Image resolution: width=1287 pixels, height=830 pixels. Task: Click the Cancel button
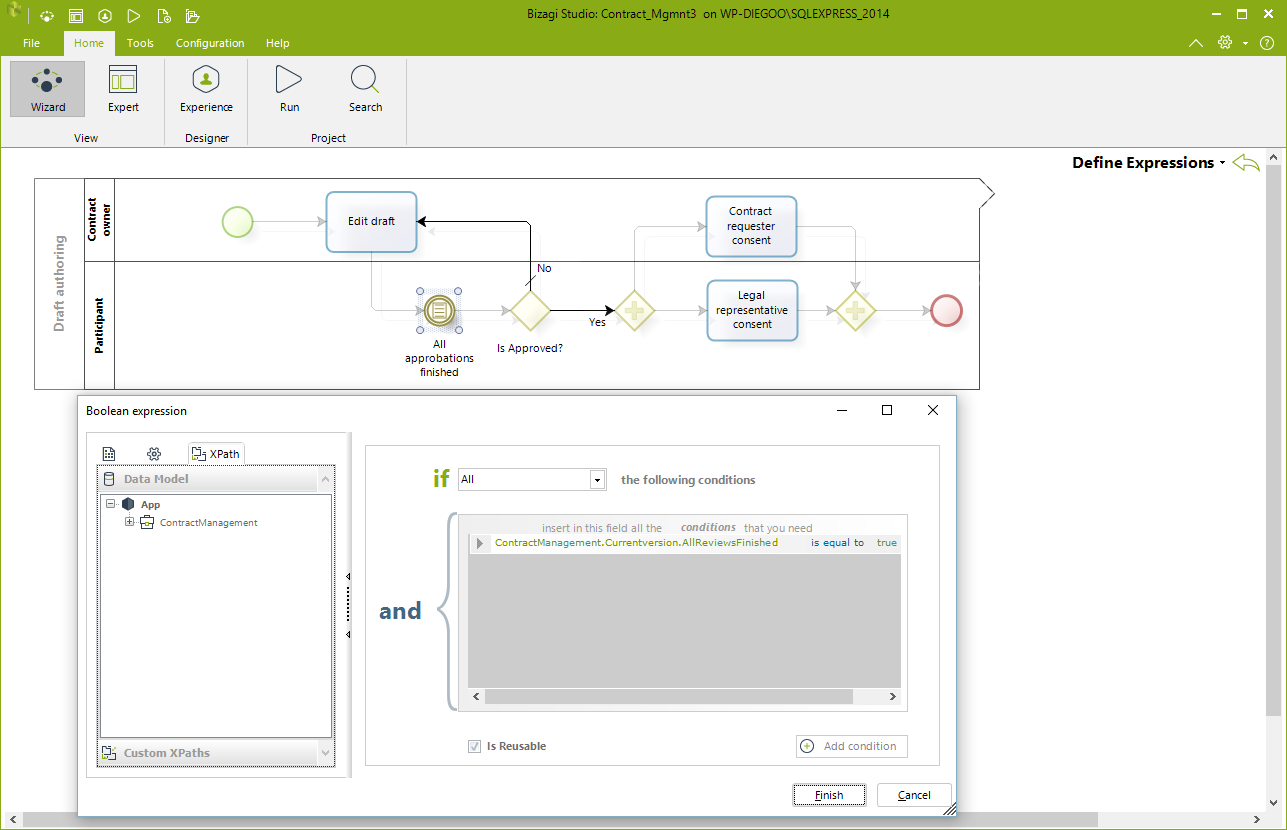[x=914, y=795]
